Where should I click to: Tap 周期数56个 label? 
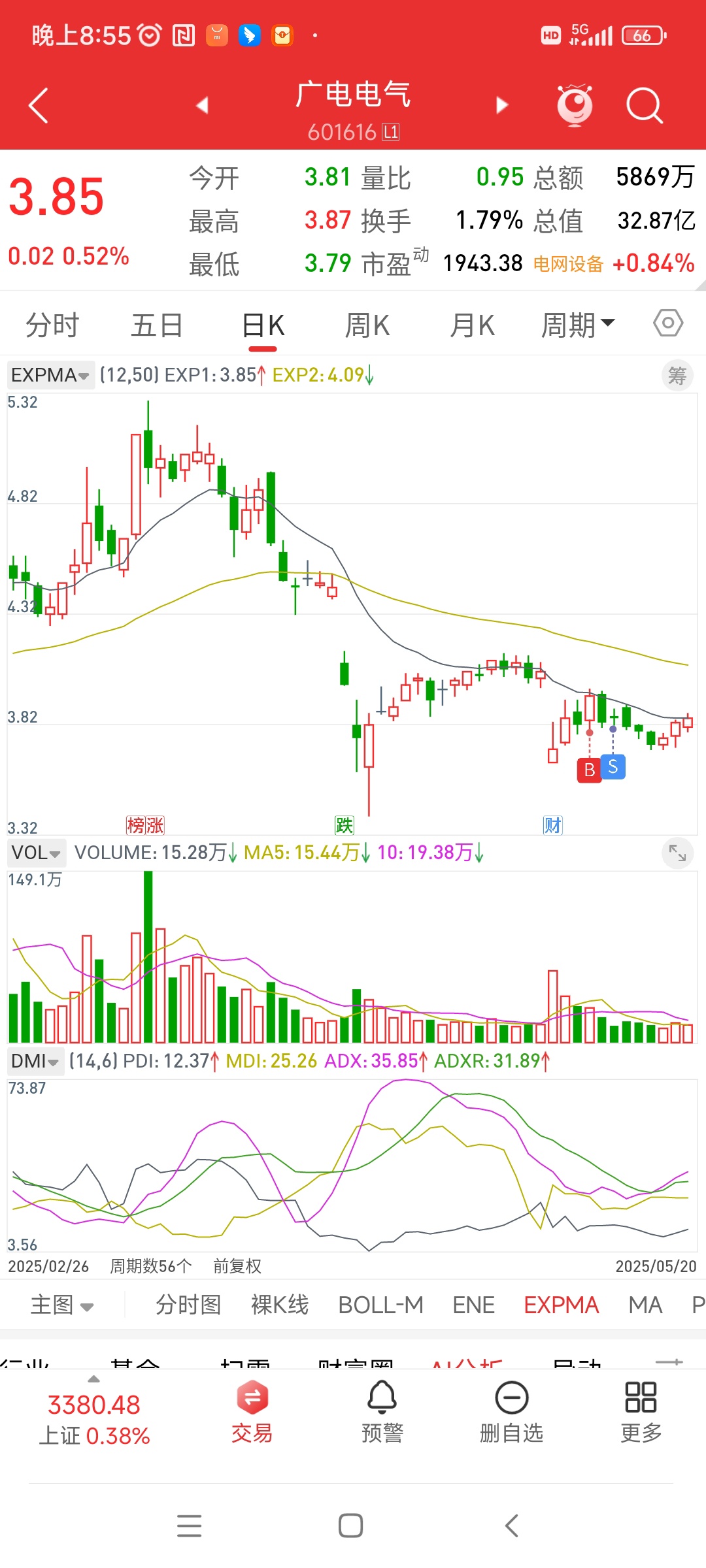click(150, 1266)
